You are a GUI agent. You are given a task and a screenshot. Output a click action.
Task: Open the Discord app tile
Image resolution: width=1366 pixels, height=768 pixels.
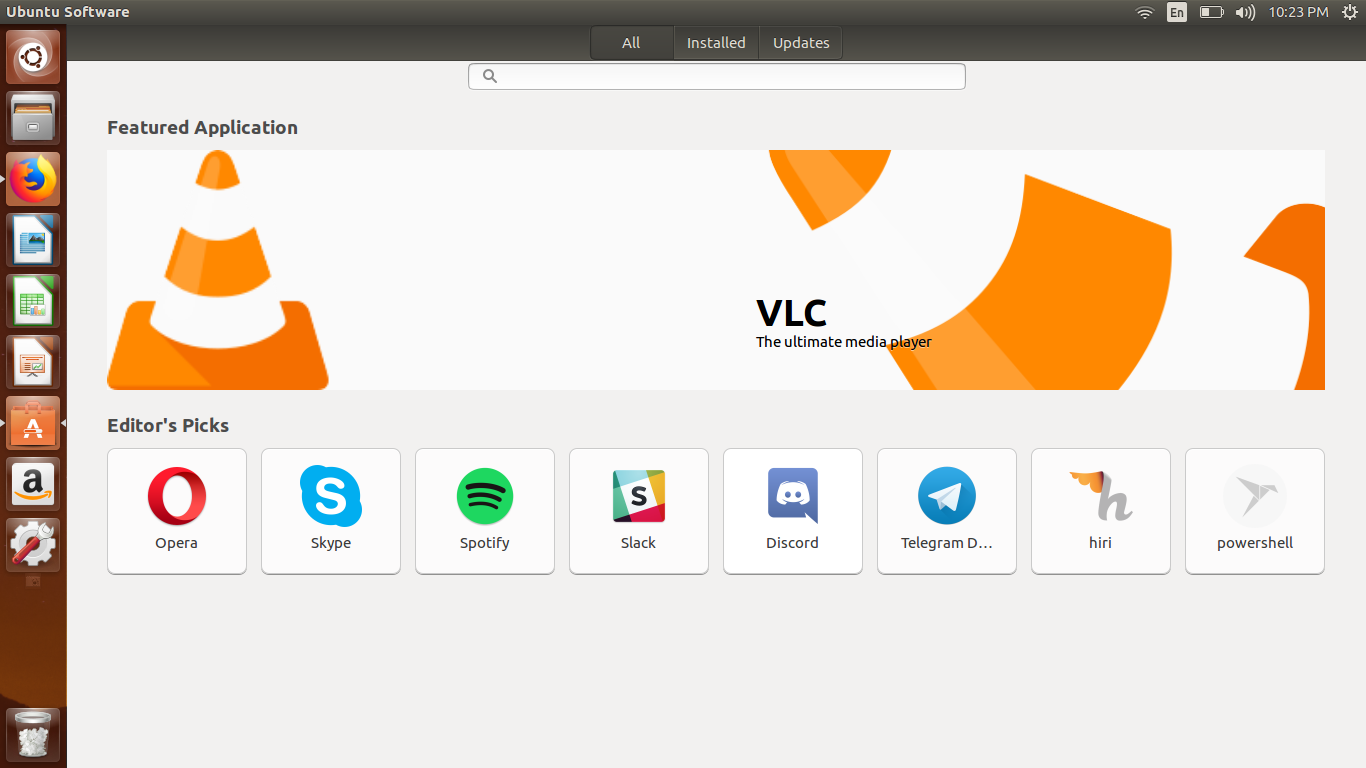coord(793,510)
